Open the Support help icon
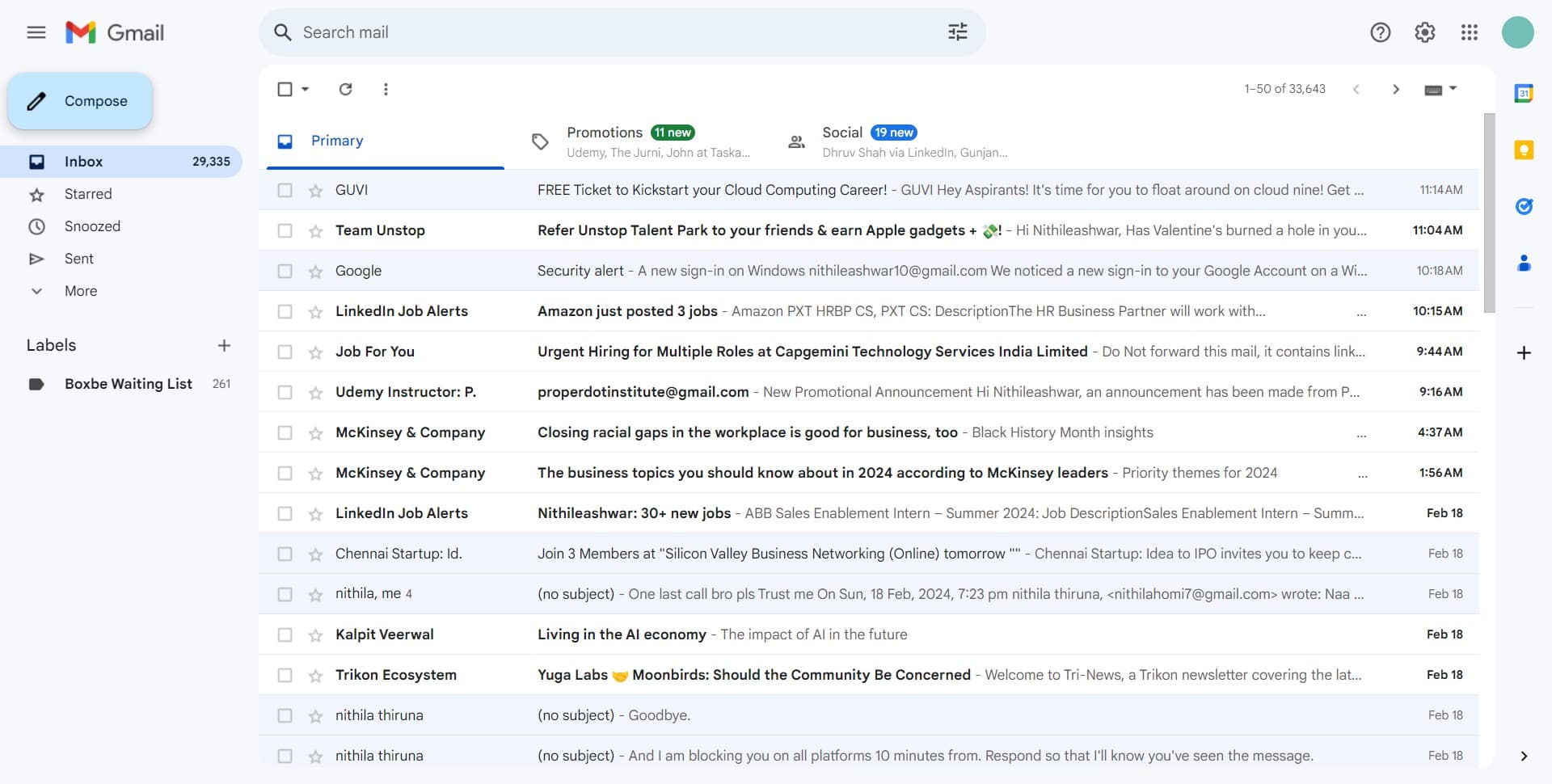 pos(1380,32)
